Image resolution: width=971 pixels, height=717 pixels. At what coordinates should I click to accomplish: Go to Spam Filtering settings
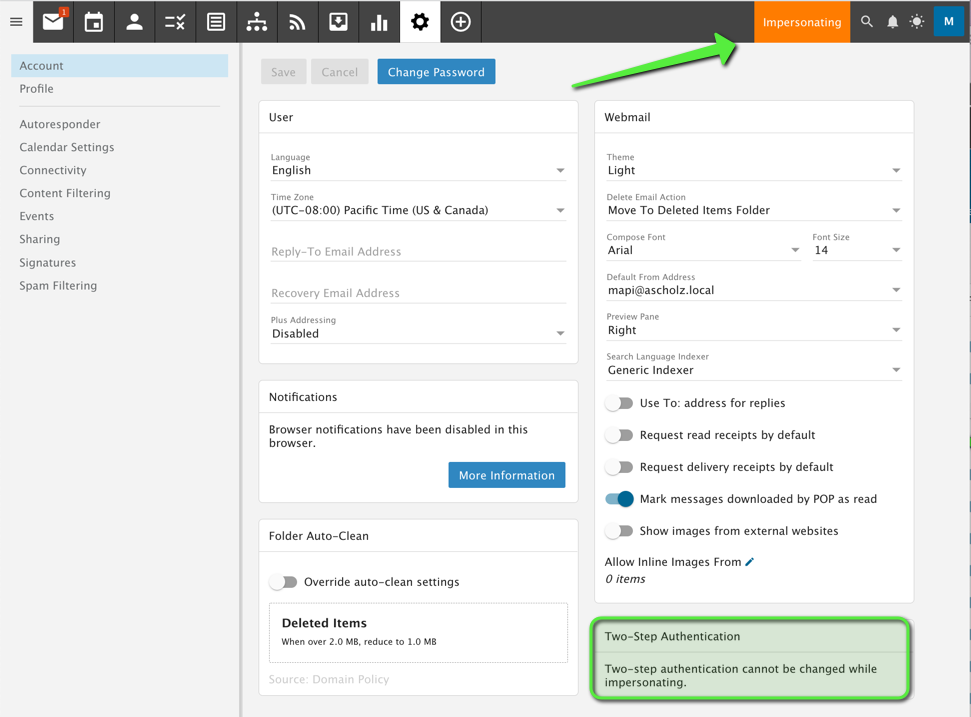58,285
